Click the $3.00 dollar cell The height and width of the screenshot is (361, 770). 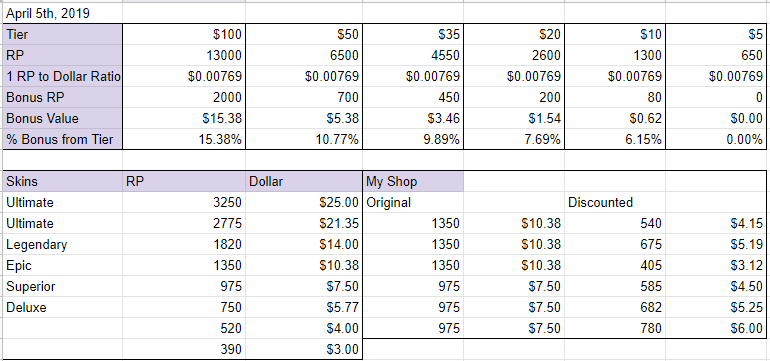[304, 350]
